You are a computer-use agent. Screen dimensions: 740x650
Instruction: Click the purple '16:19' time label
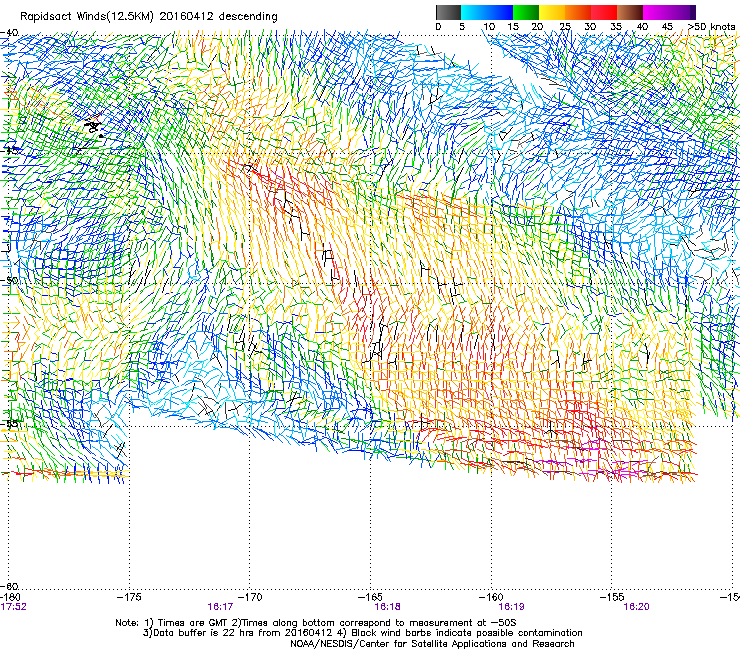tap(512, 607)
